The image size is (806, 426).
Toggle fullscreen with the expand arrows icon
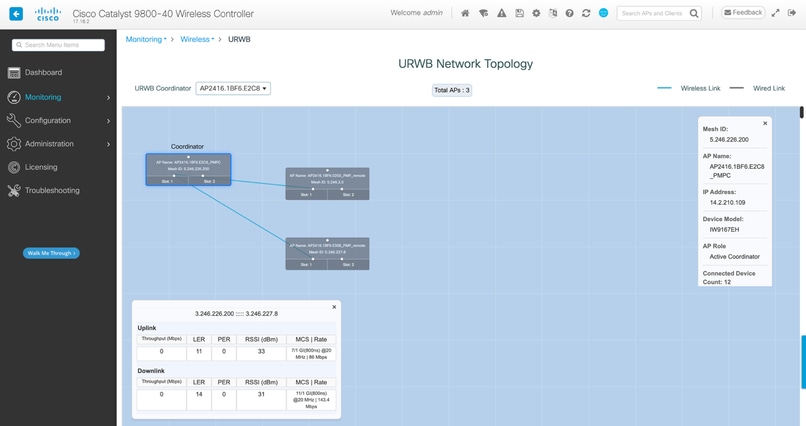775,13
